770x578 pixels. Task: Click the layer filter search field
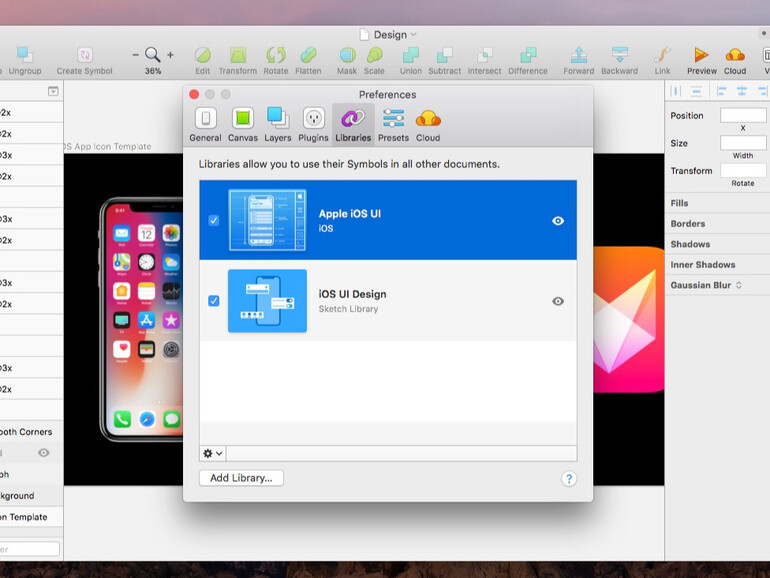(x=29, y=549)
